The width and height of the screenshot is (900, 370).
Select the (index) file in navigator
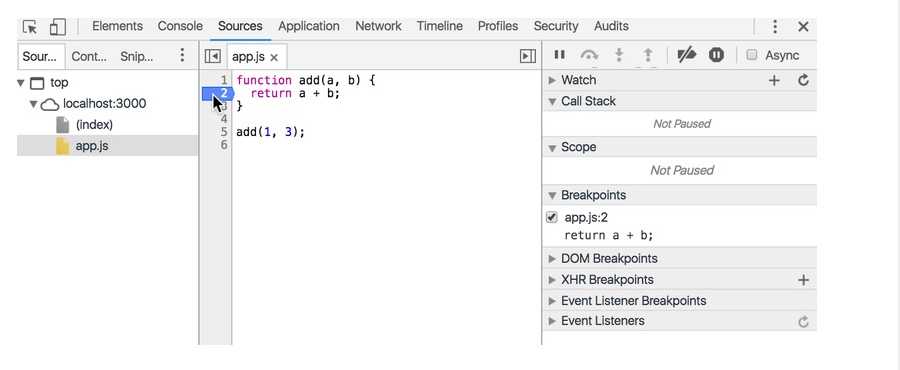94,125
